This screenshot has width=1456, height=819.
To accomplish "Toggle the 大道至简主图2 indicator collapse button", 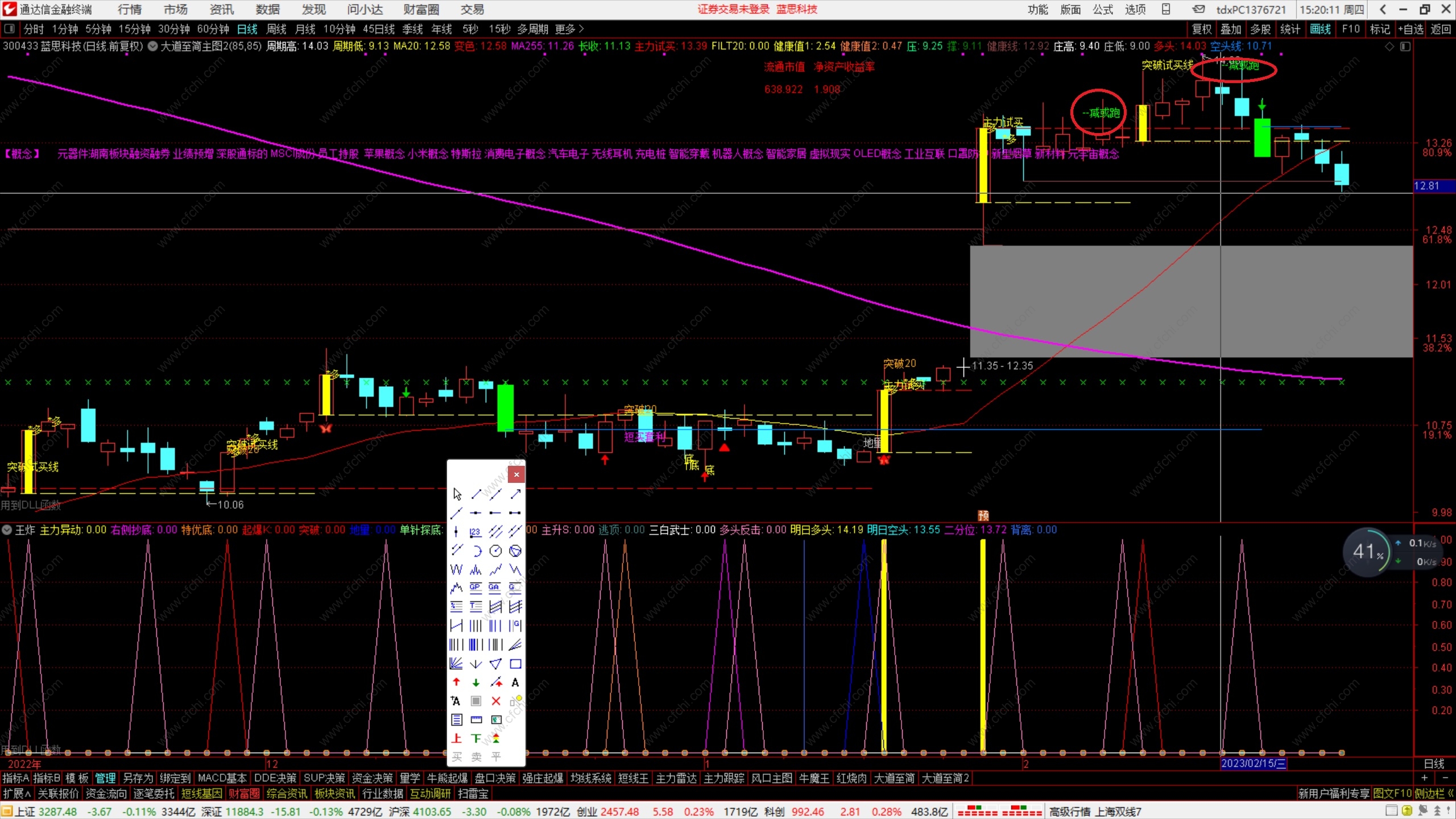I will 152,47.
